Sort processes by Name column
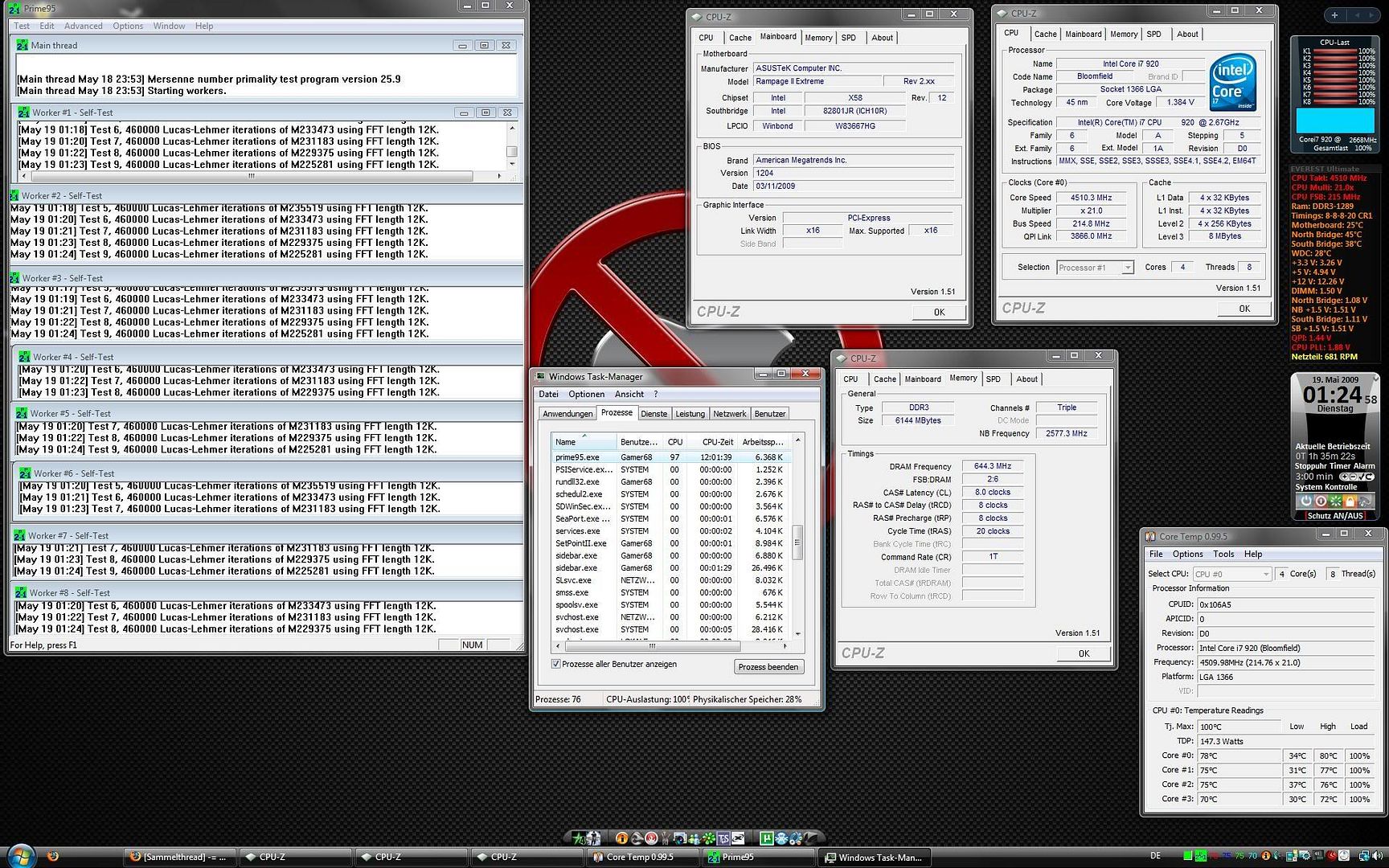 coord(584,442)
